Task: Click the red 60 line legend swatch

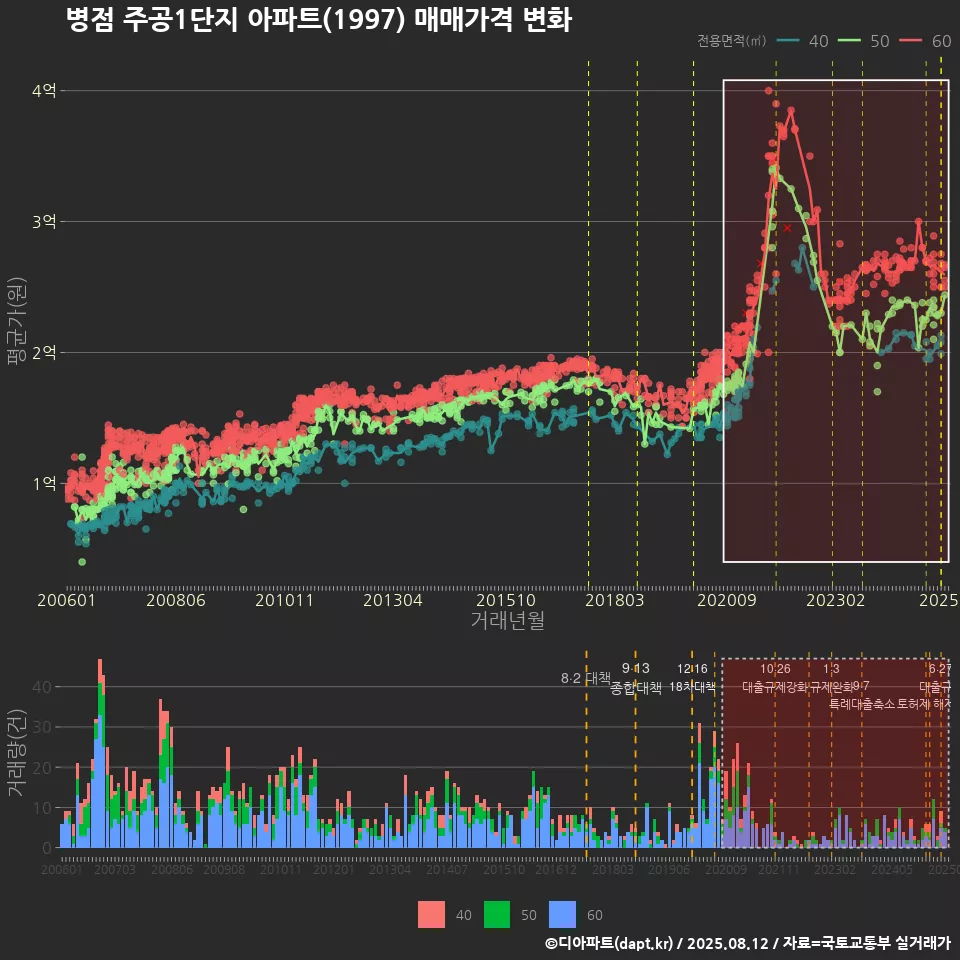Action: click(911, 40)
